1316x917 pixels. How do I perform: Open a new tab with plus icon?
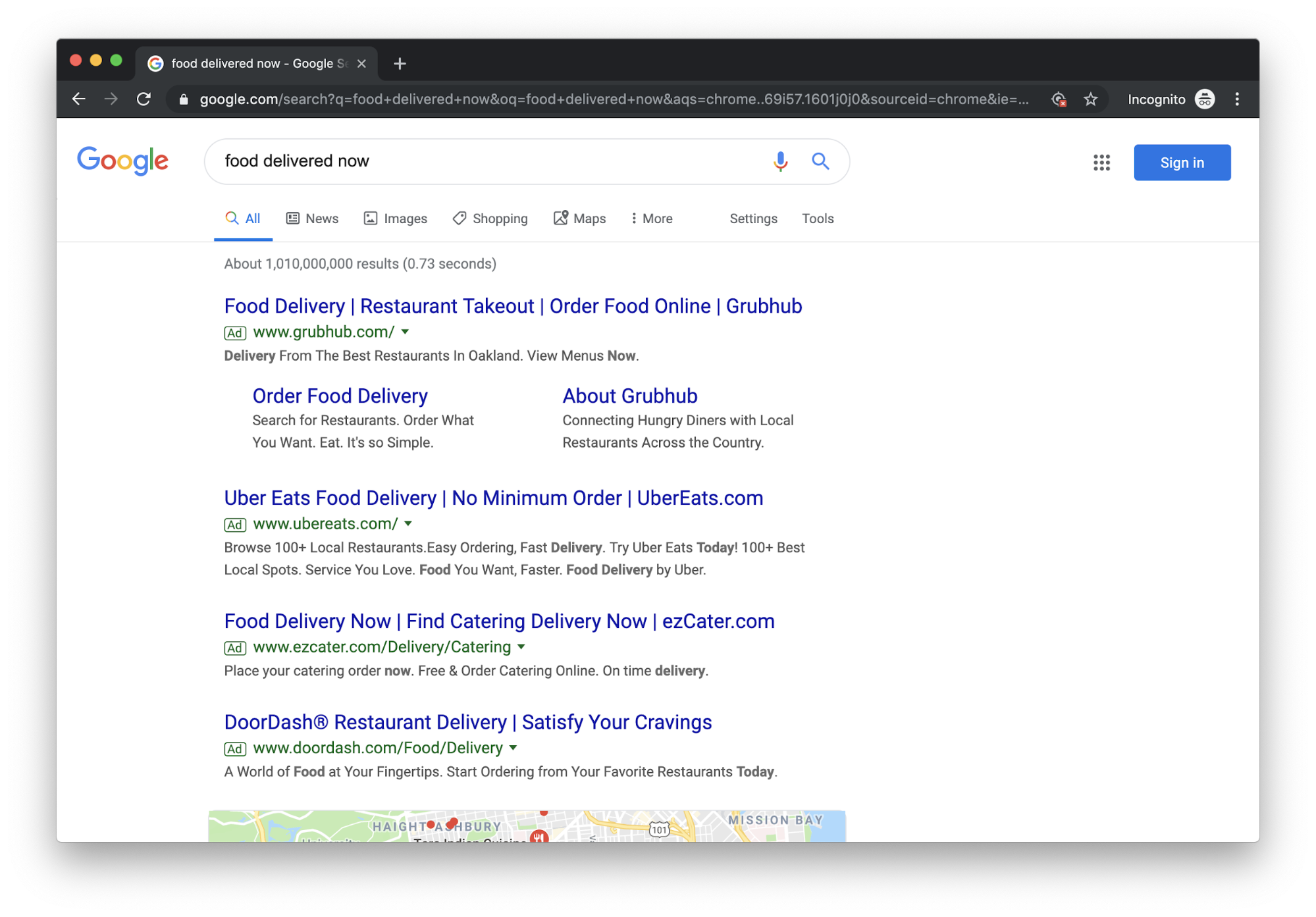pos(400,64)
